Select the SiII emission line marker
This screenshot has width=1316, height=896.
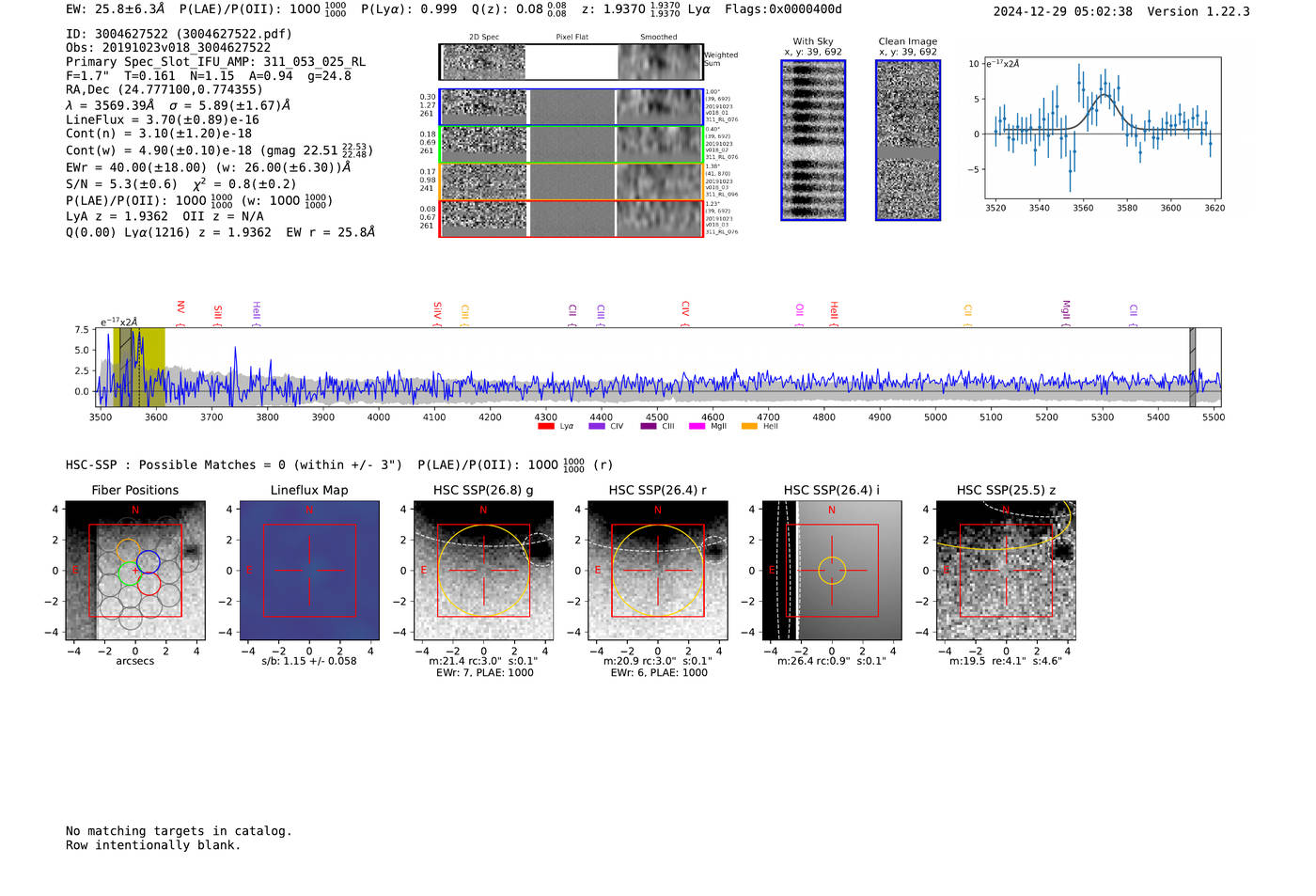tap(217, 315)
